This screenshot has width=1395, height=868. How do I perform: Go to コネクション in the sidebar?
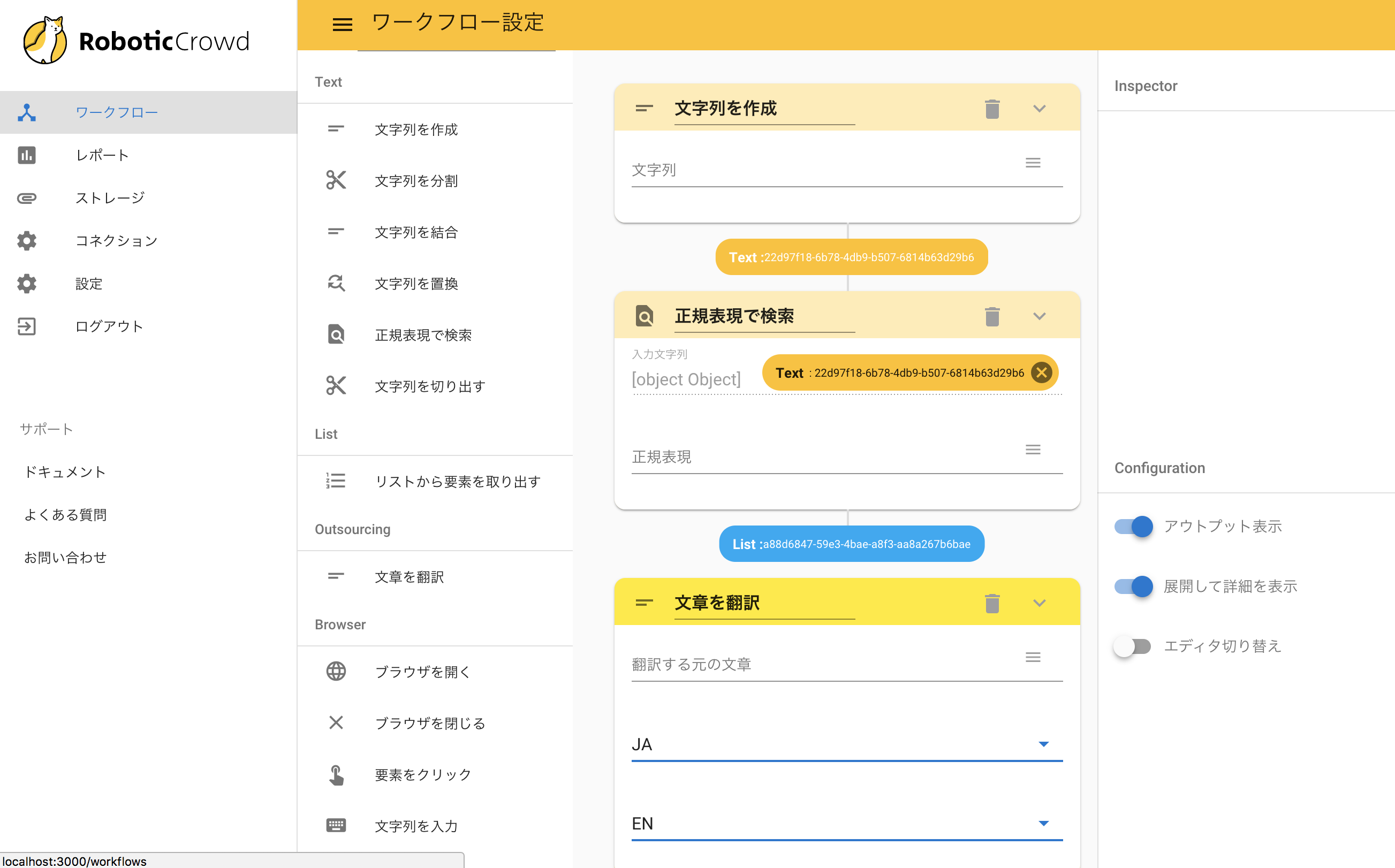tap(117, 240)
